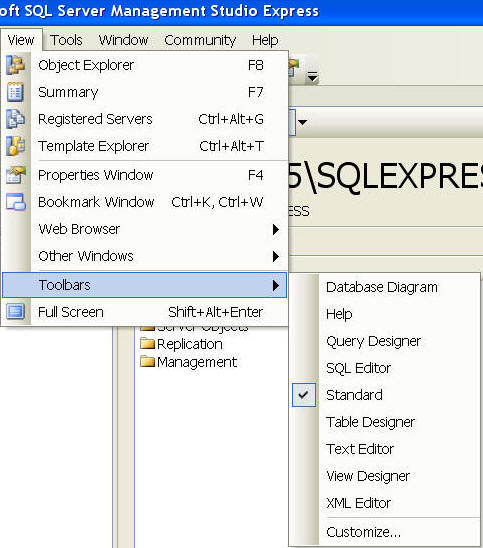This screenshot has width=483, height=548.
Task: Click the Object Explorer icon in View menu
Action: point(15,65)
